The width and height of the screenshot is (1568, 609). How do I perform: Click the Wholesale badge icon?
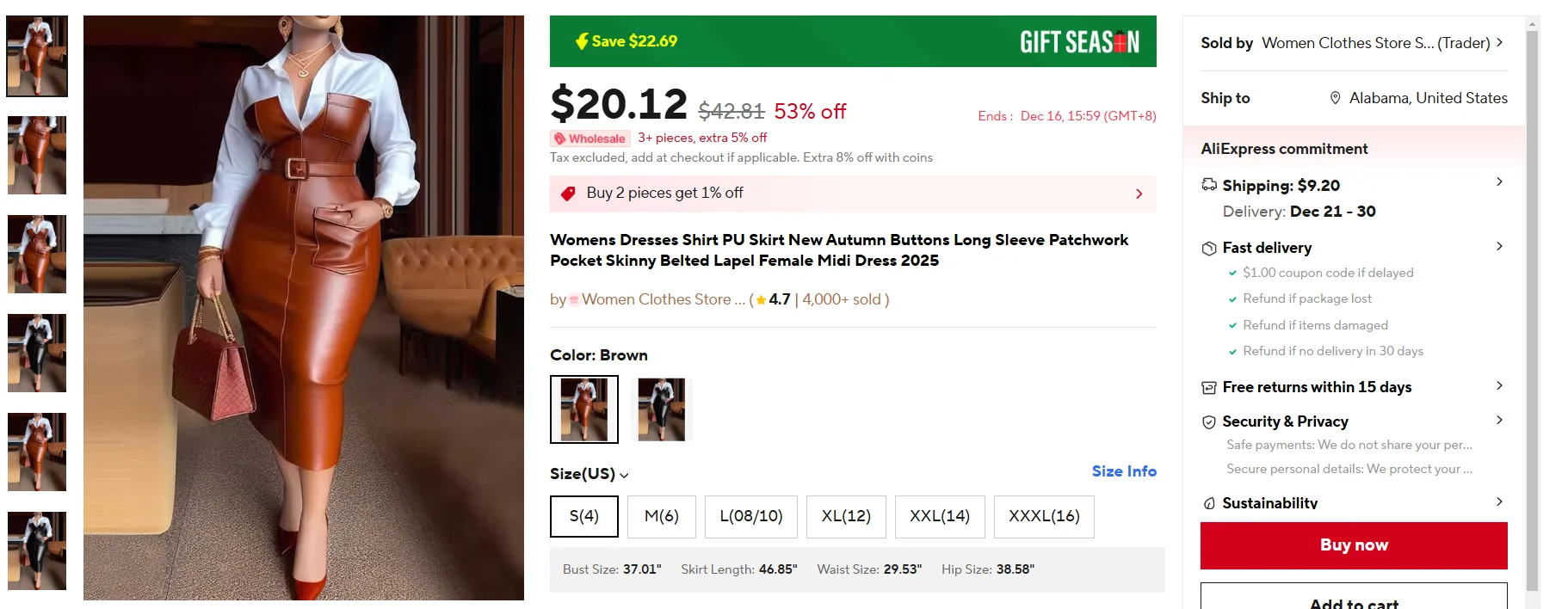(560, 138)
